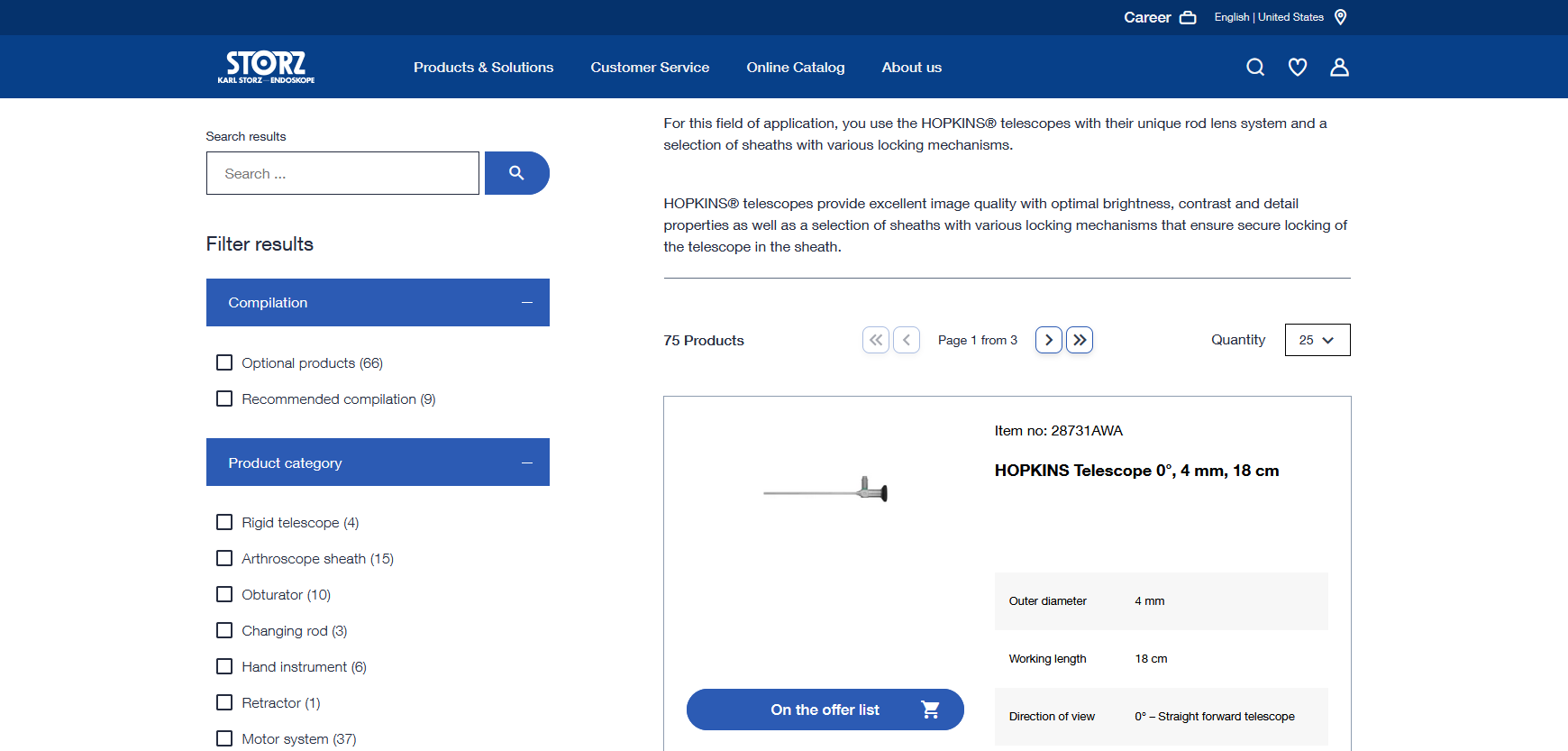Go to previous page arrow
This screenshot has width=1568, height=751.
click(907, 340)
